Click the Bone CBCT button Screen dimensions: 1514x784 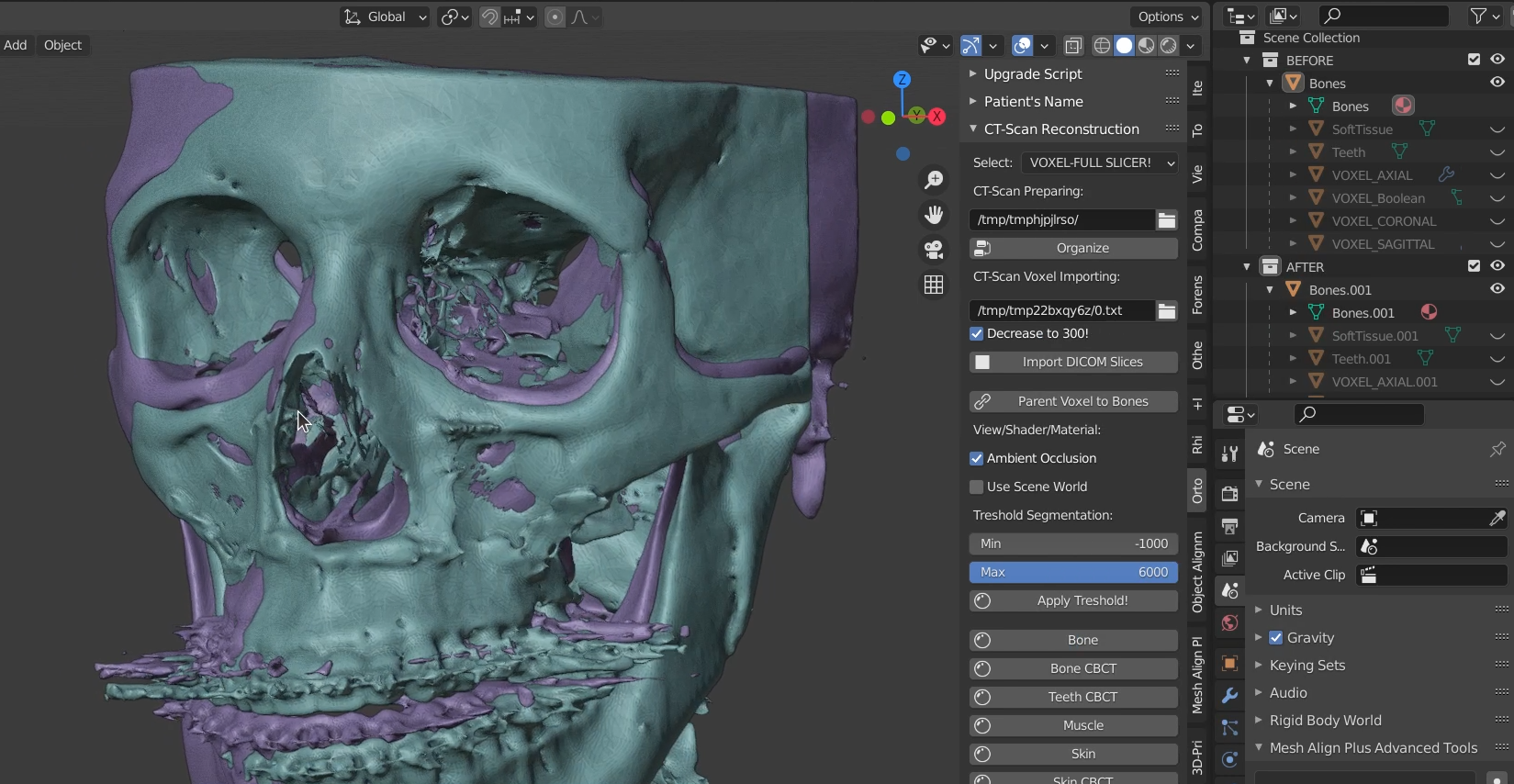1073,668
